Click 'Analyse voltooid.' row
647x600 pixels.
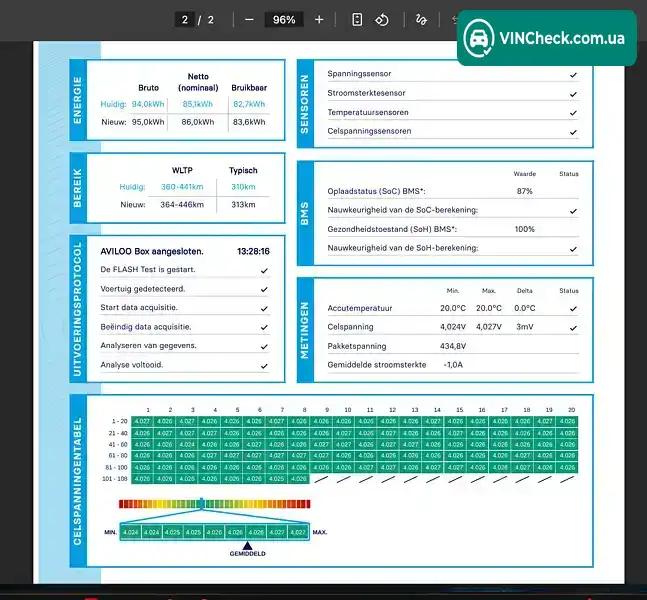pyautogui.click(x=184, y=365)
